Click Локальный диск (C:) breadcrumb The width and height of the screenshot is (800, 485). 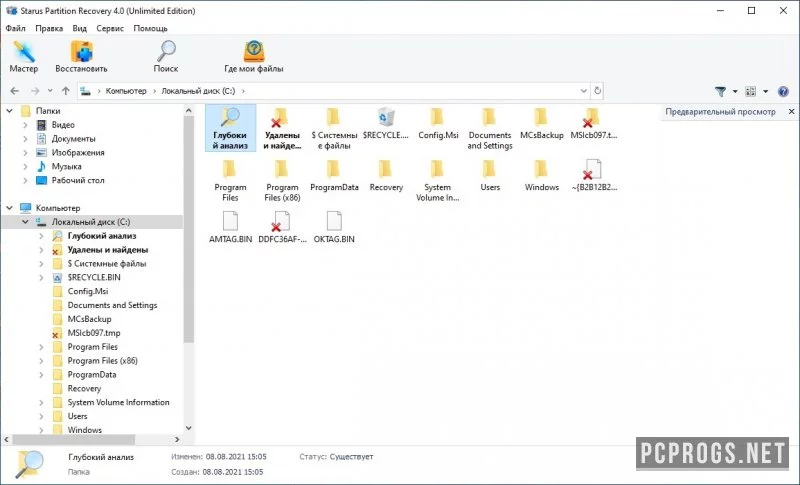(x=198, y=91)
